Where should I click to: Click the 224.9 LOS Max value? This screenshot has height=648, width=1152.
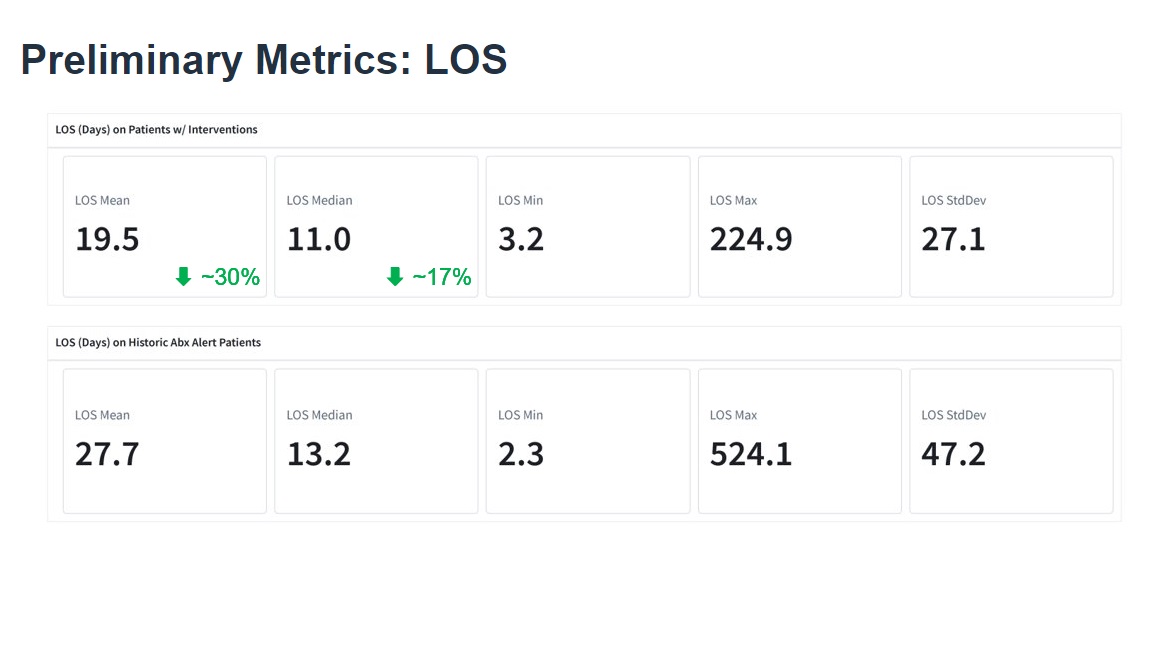(751, 240)
